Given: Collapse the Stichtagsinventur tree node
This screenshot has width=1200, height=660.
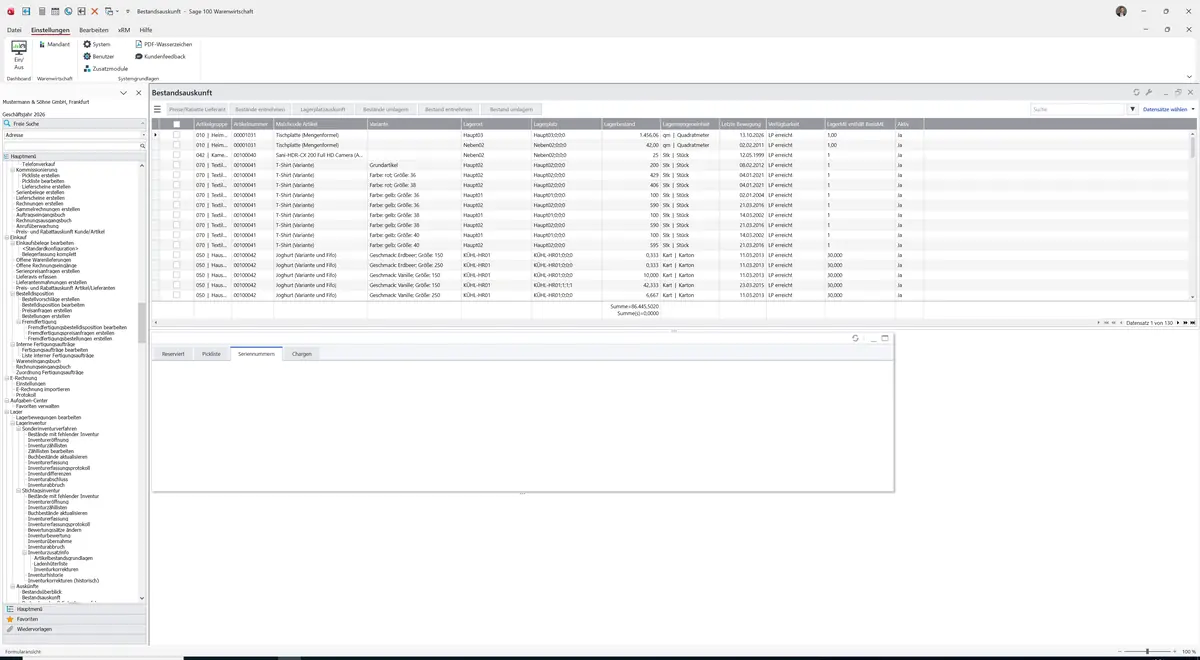Looking at the screenshot, I should [19, 491].
